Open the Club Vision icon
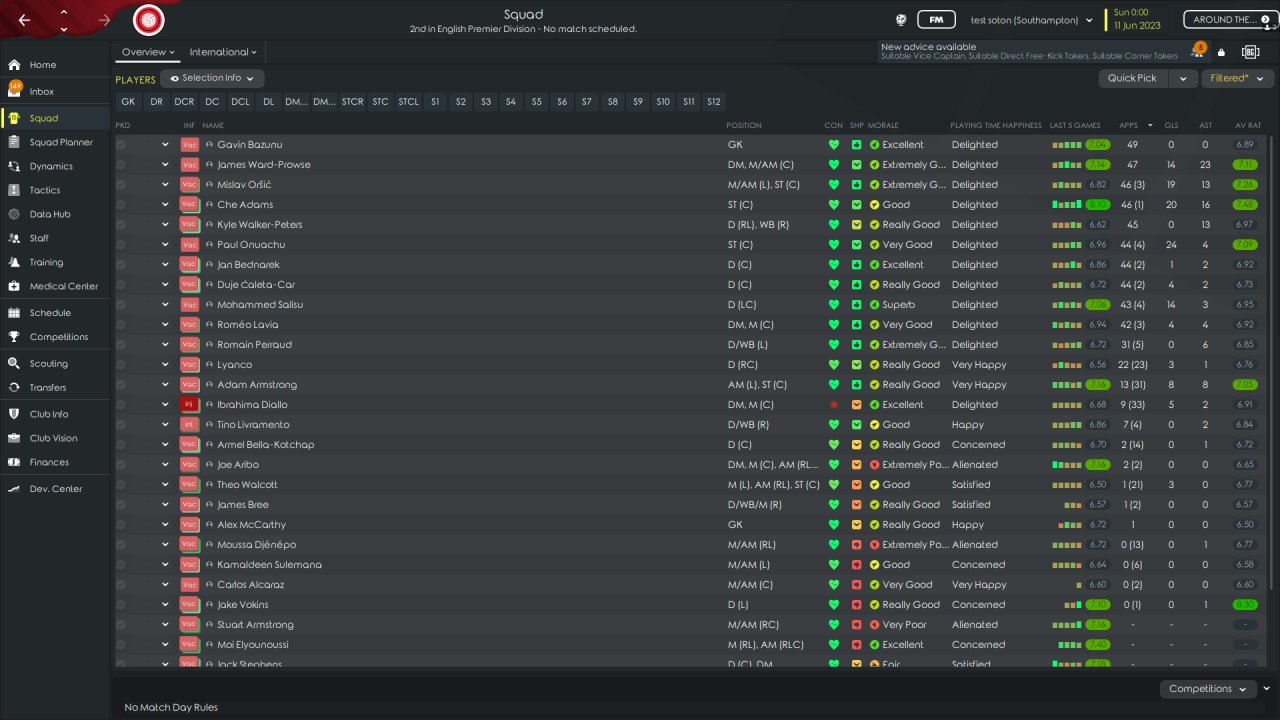 pos(14,438)
